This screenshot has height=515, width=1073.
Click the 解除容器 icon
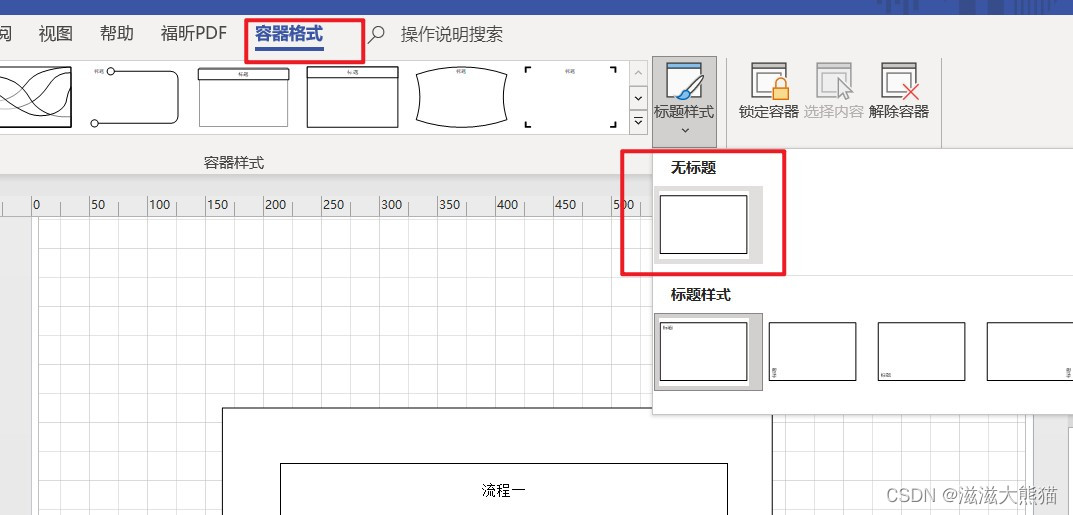pos(899,81)
